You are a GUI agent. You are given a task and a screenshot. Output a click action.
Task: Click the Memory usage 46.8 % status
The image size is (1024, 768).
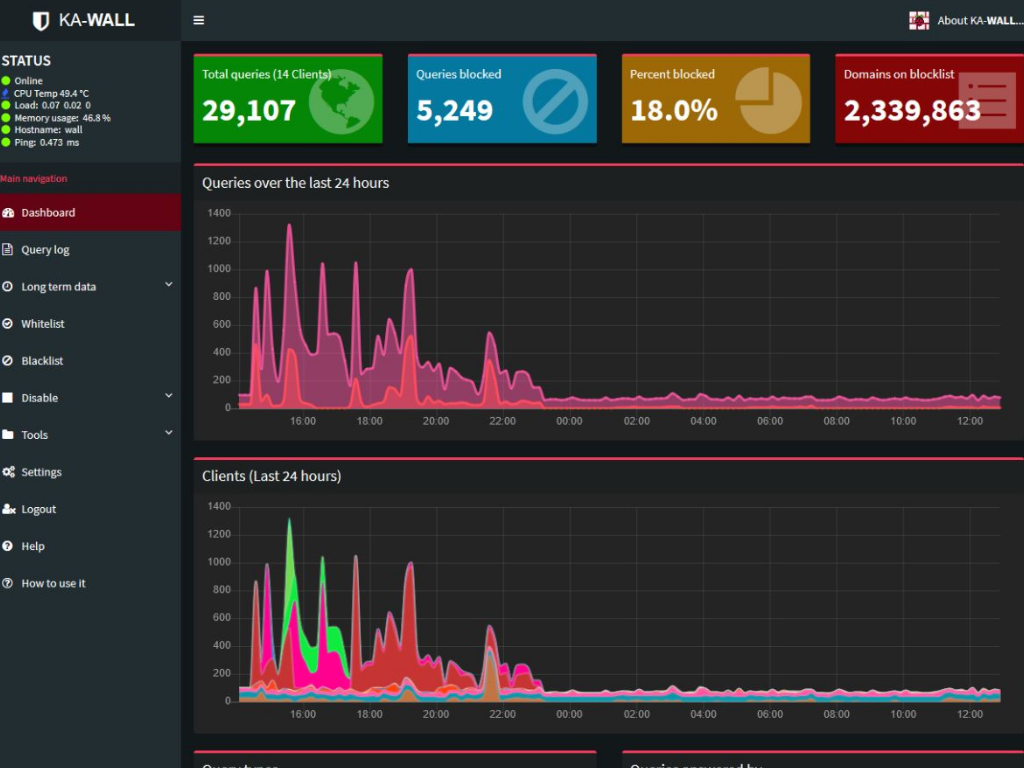tap(63, 118)
